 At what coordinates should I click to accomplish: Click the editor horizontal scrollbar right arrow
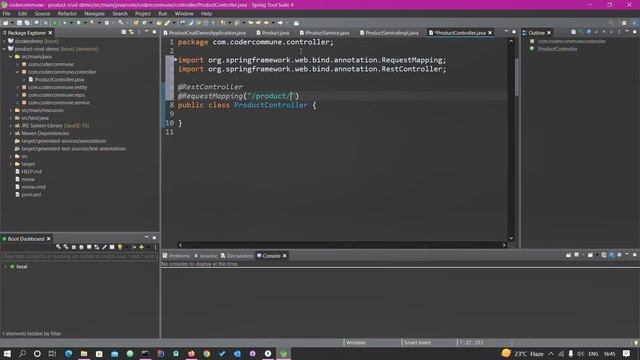tap(503, 245)
